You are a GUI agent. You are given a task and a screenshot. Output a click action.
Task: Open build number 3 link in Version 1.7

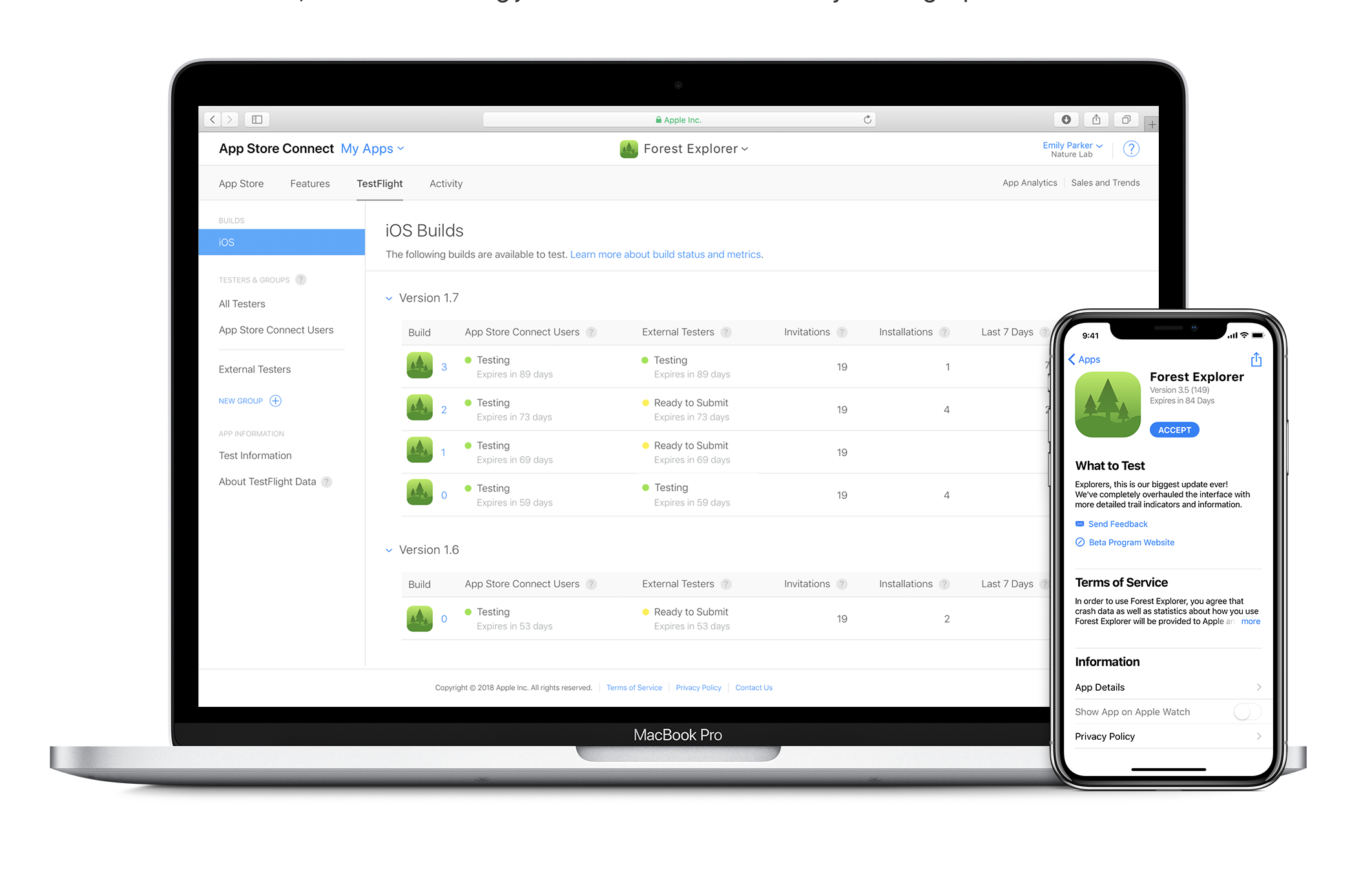click(x=444, y=367)
